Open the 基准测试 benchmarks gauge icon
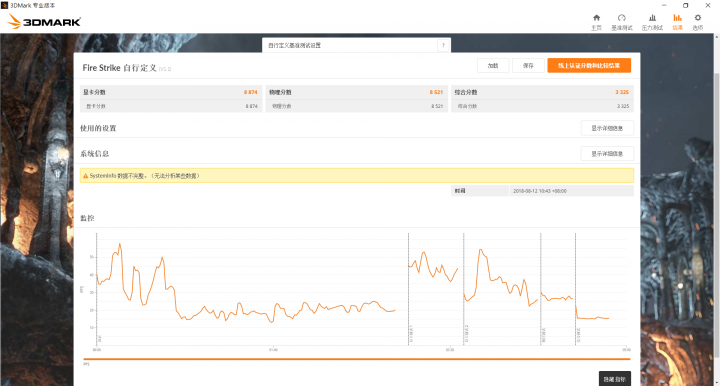Viewport: 720px width, 386px height. (x=622, y=22)
